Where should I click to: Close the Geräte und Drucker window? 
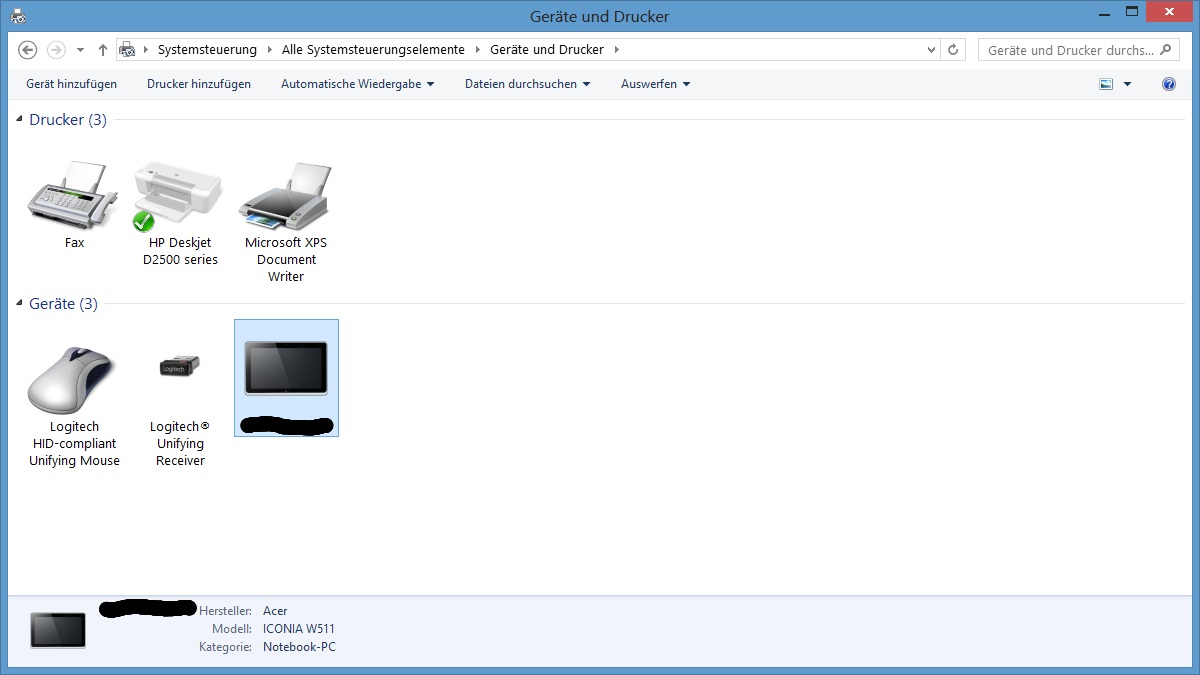(1168, 12)
